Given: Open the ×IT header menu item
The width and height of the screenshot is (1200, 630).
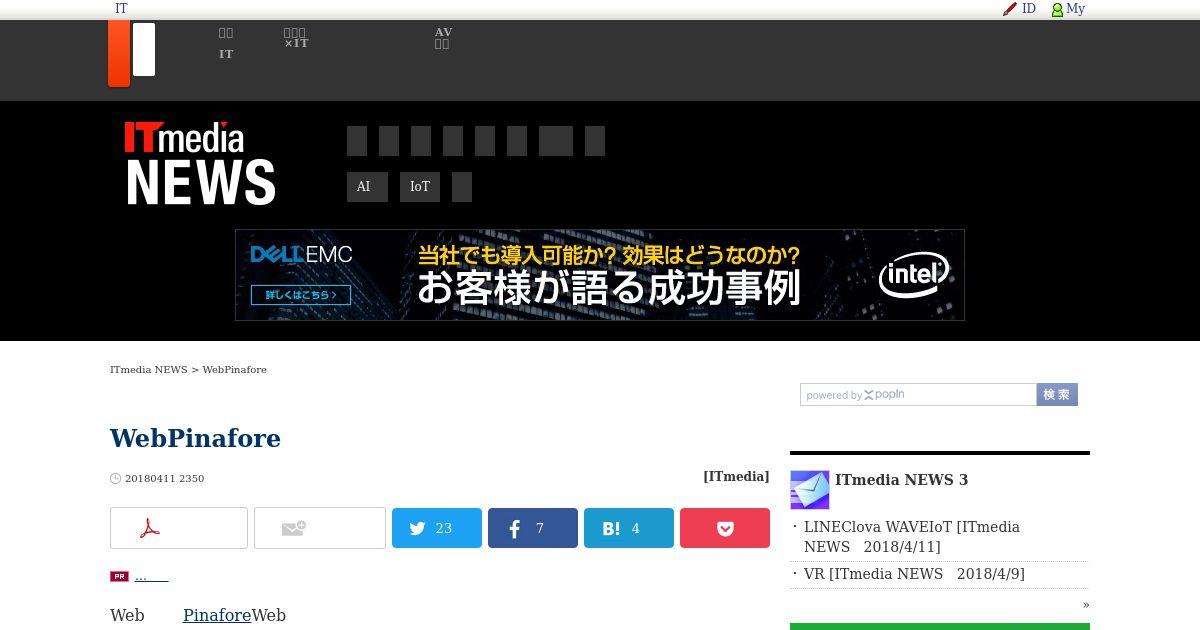Looking at the screenshot, I should pyautogui.click(x=296, y=38).
